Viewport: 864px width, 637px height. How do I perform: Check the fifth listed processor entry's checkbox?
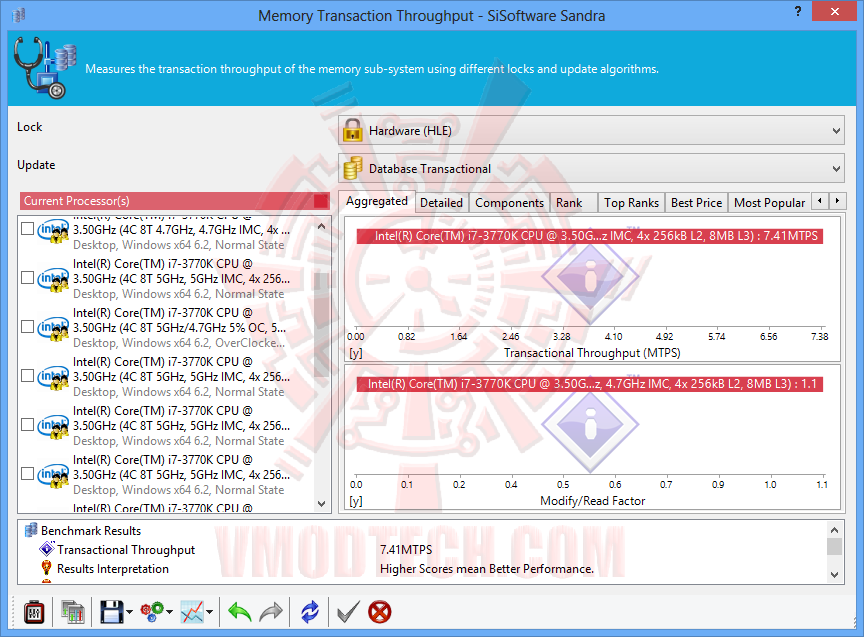[x=28, y=425]
